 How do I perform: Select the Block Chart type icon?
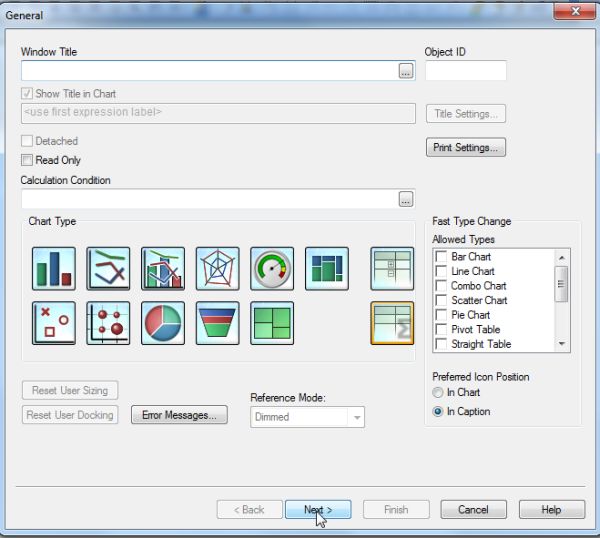click(272, 323)
